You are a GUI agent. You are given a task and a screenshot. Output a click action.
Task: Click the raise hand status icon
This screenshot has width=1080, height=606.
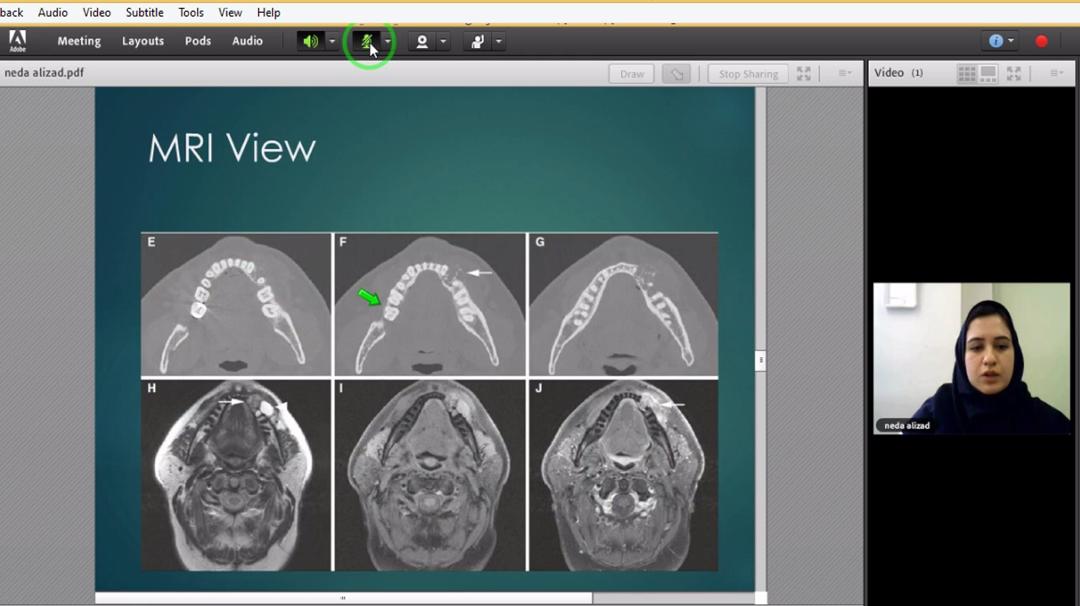coord(478,41)
